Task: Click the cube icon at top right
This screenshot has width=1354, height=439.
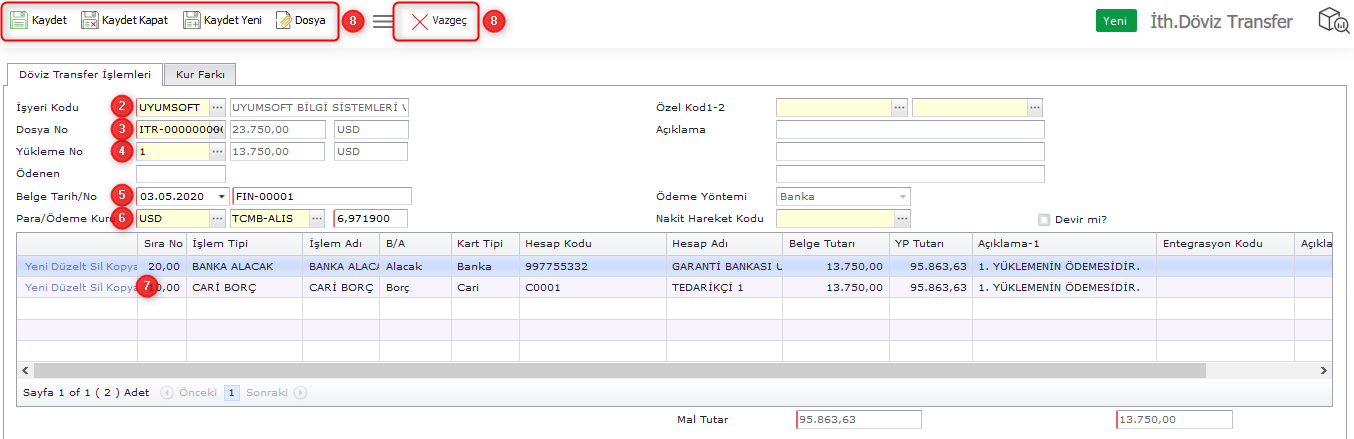Action: [x=1333, y=21]
